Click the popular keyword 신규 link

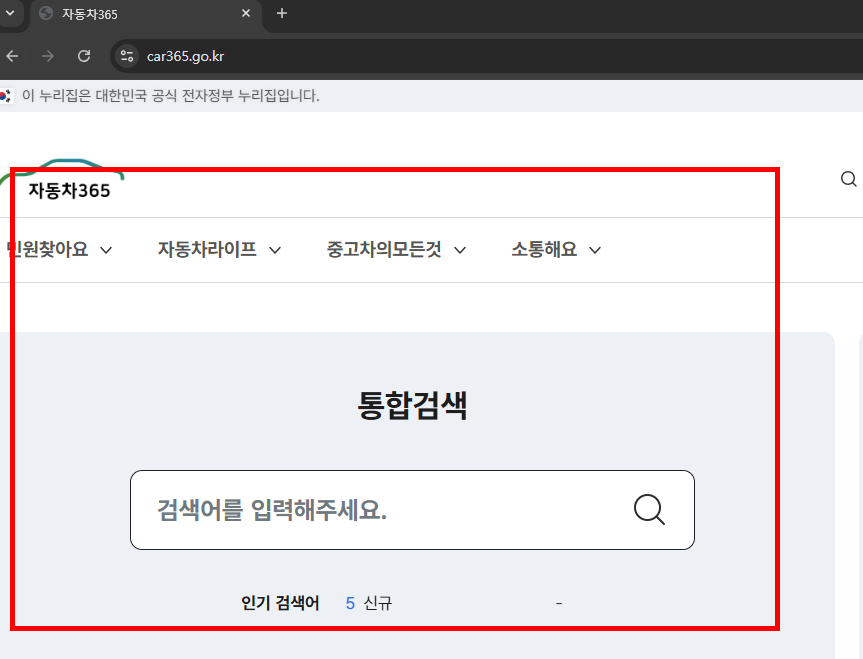coord(380,603)
